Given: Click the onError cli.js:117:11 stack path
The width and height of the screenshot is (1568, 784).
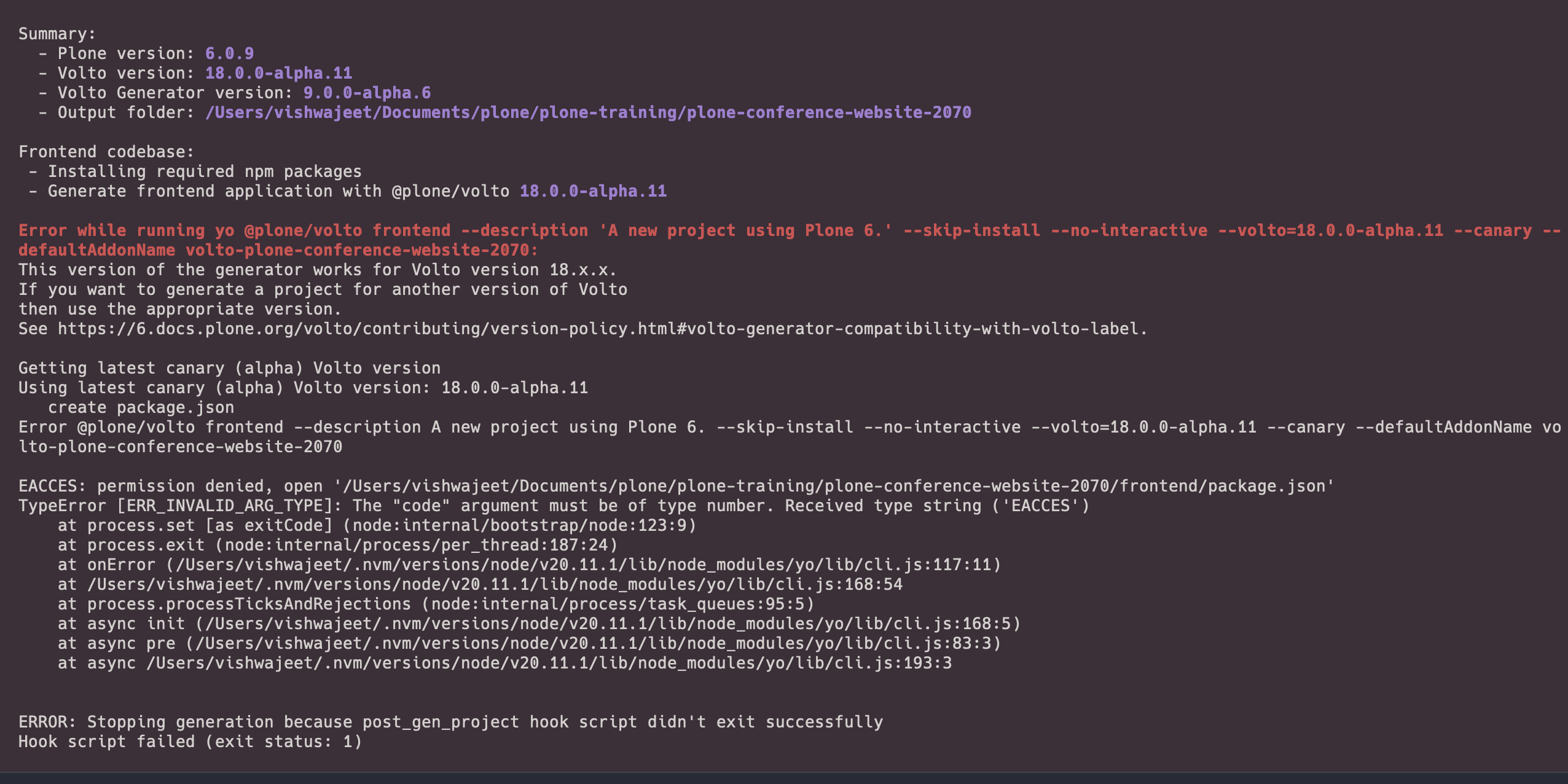Looking at the screenshot, I should pos(583,565).
